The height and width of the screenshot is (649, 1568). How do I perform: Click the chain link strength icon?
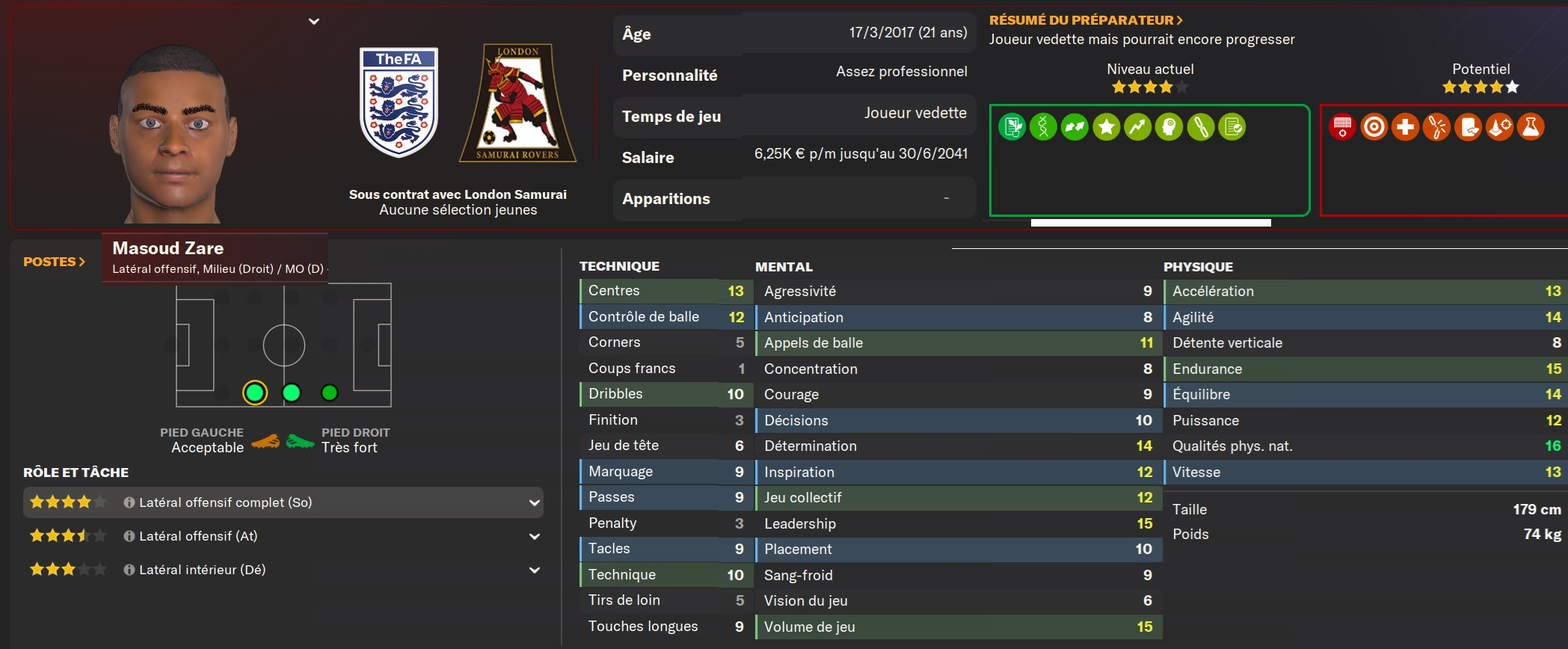(x=1200, y=127)
